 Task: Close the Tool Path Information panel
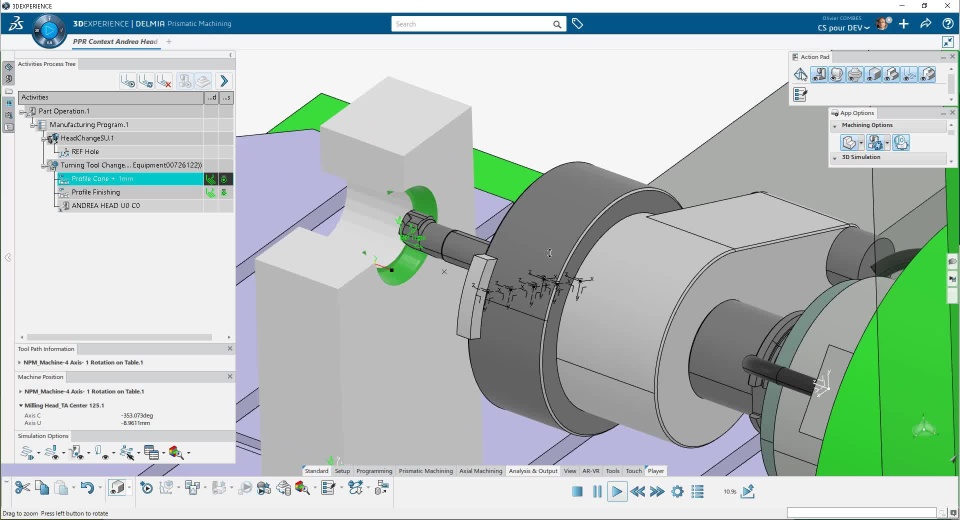[230, 349]
